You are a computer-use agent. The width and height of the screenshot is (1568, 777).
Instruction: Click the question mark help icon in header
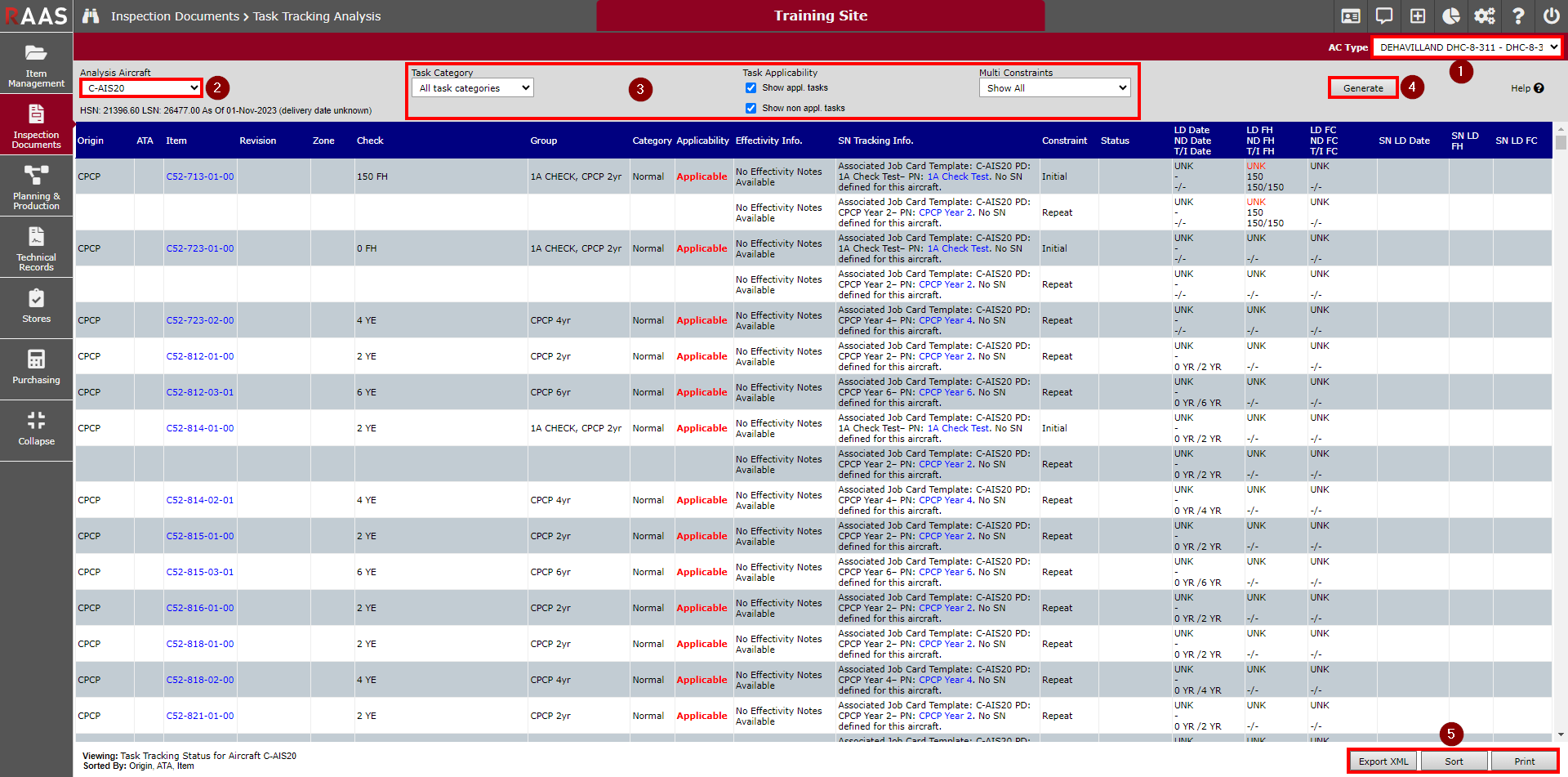pos(1517,16)
